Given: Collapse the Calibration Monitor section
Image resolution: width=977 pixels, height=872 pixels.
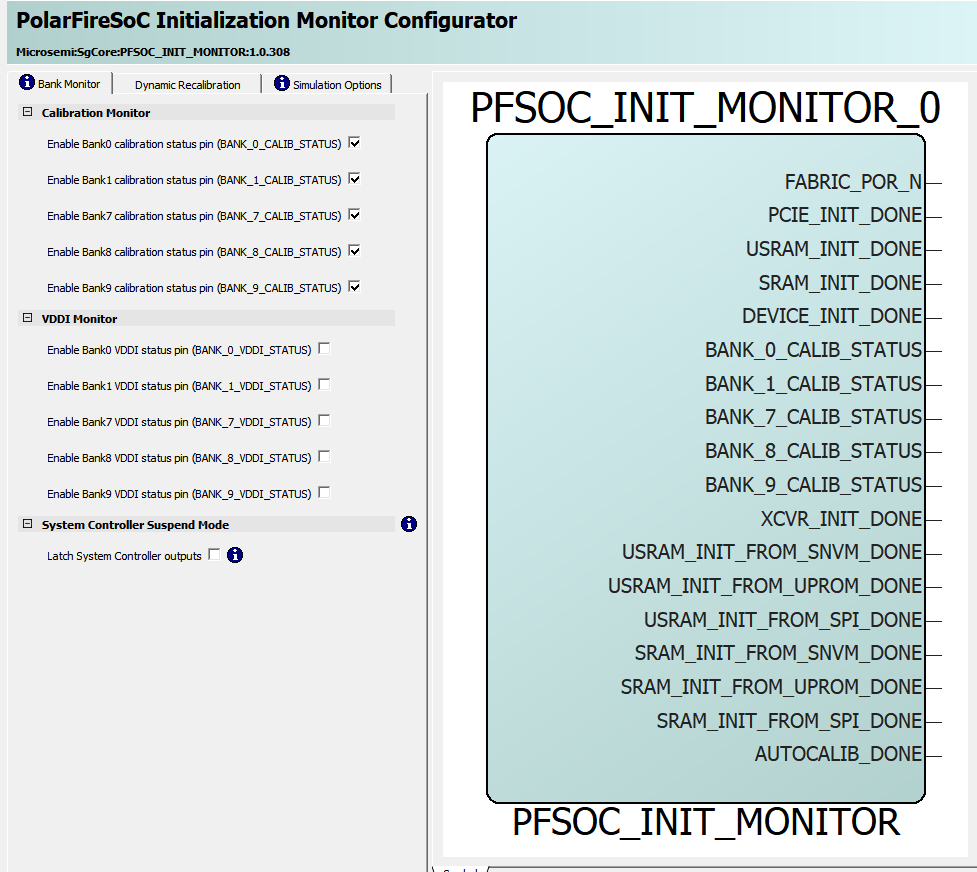Looking at the screenshot, I should coord(28,113).
